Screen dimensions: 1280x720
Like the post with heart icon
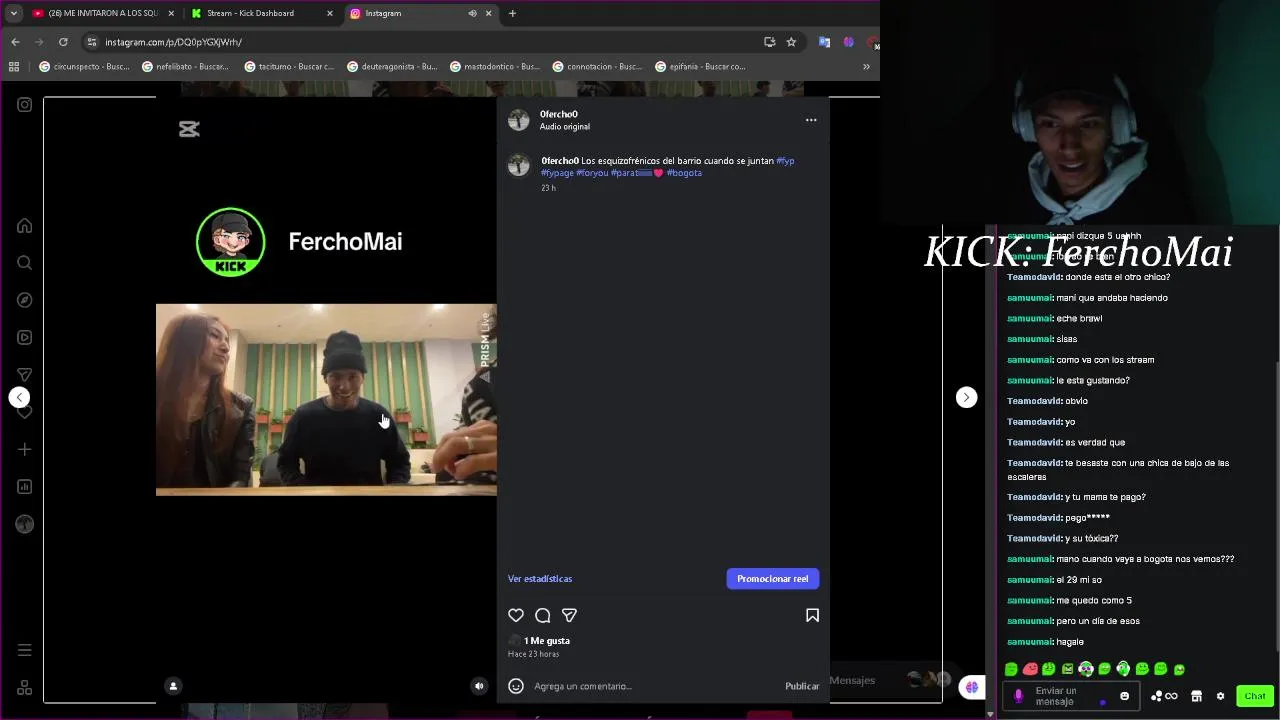point(516,615)
